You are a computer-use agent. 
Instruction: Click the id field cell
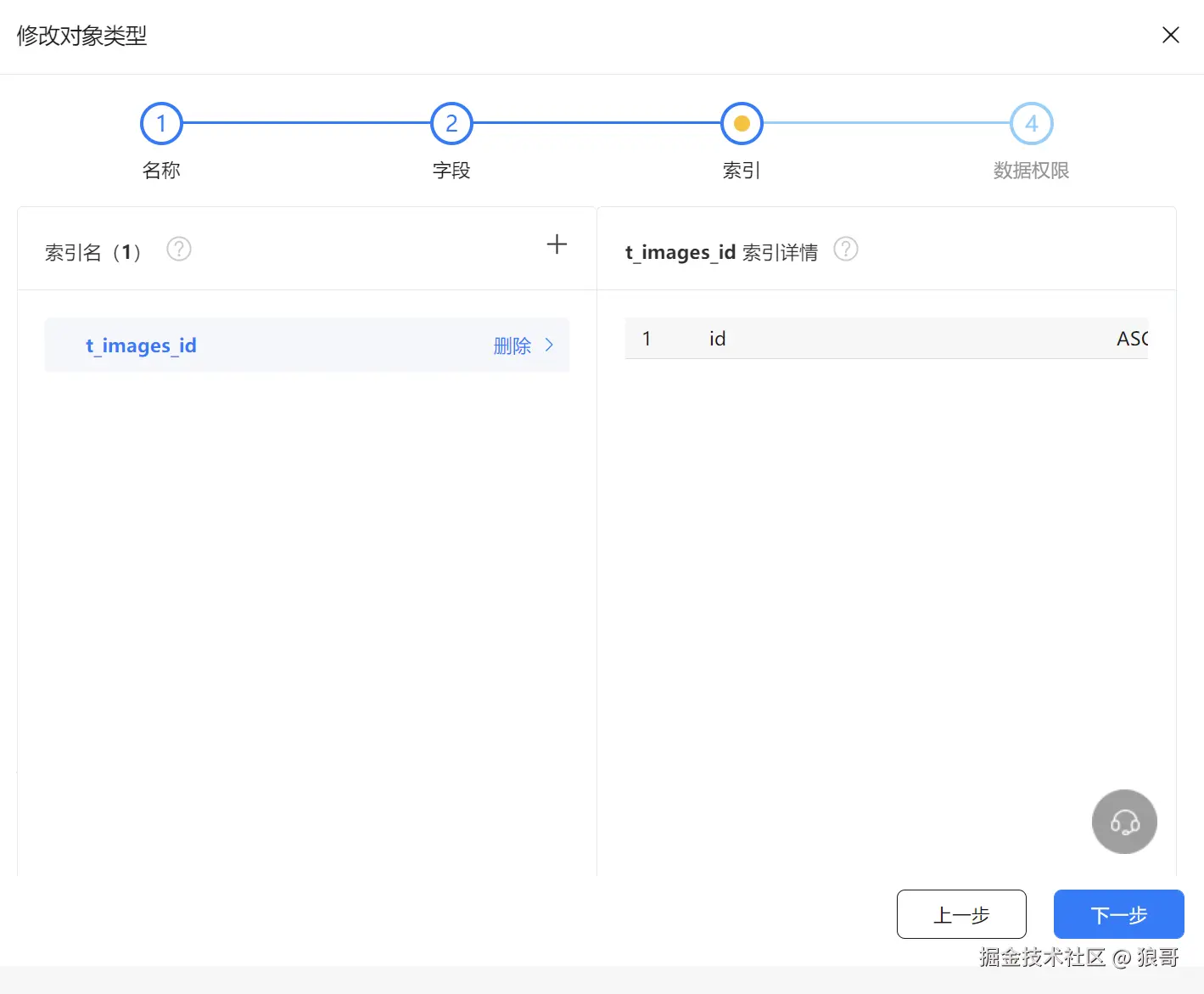click(x=718, y=339)
